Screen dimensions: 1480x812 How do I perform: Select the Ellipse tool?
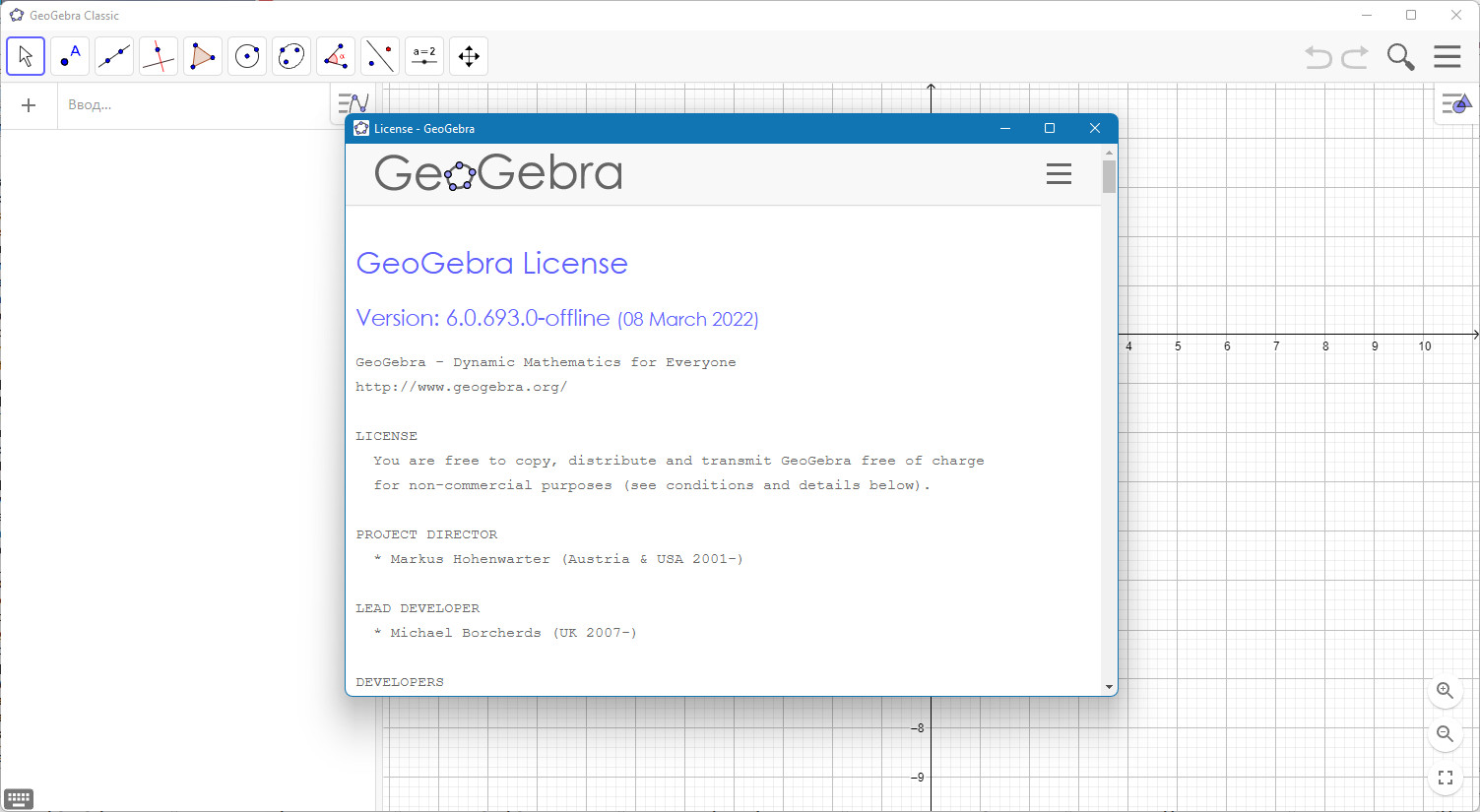tap(291, 56)
